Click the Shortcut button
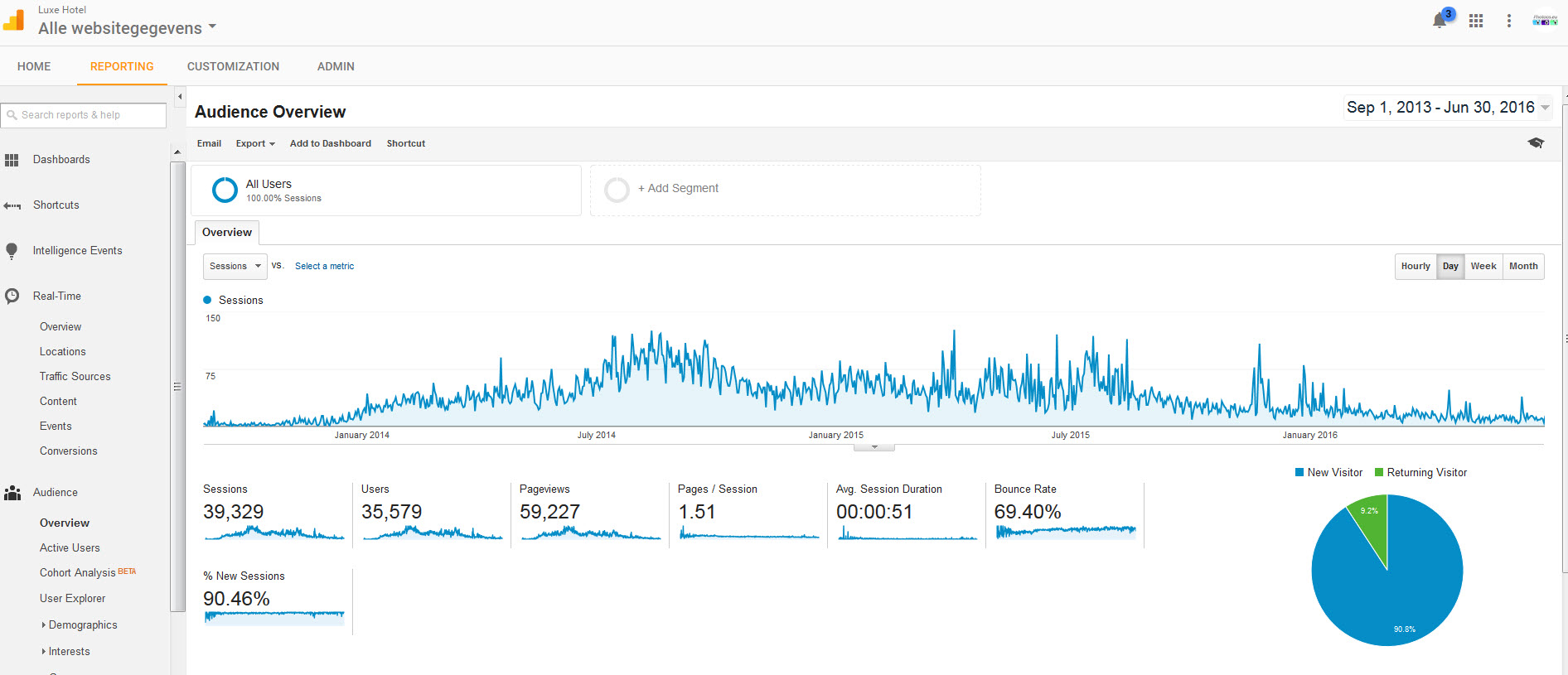Image resolution: width=1568 pixels, height=675 pixels. [406, 143]
